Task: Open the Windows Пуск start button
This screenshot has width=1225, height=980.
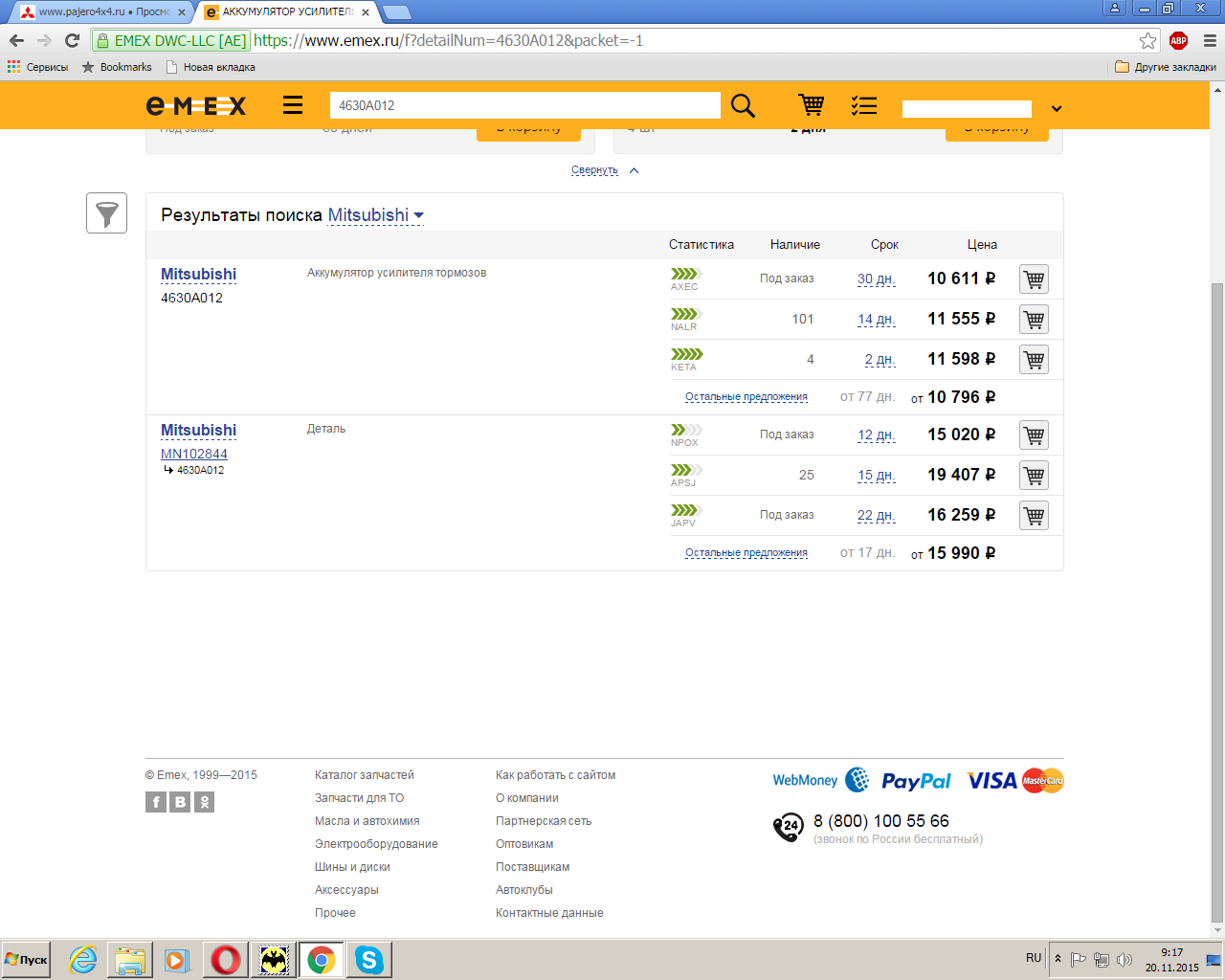Action: tap(26, 959)
